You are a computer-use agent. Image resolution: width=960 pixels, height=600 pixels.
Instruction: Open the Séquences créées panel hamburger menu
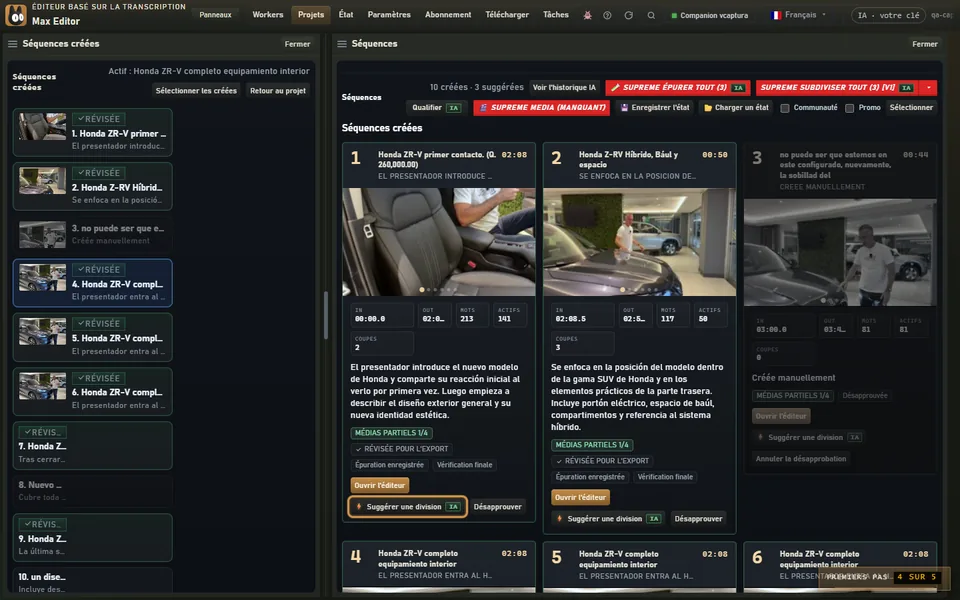(12, 44)
